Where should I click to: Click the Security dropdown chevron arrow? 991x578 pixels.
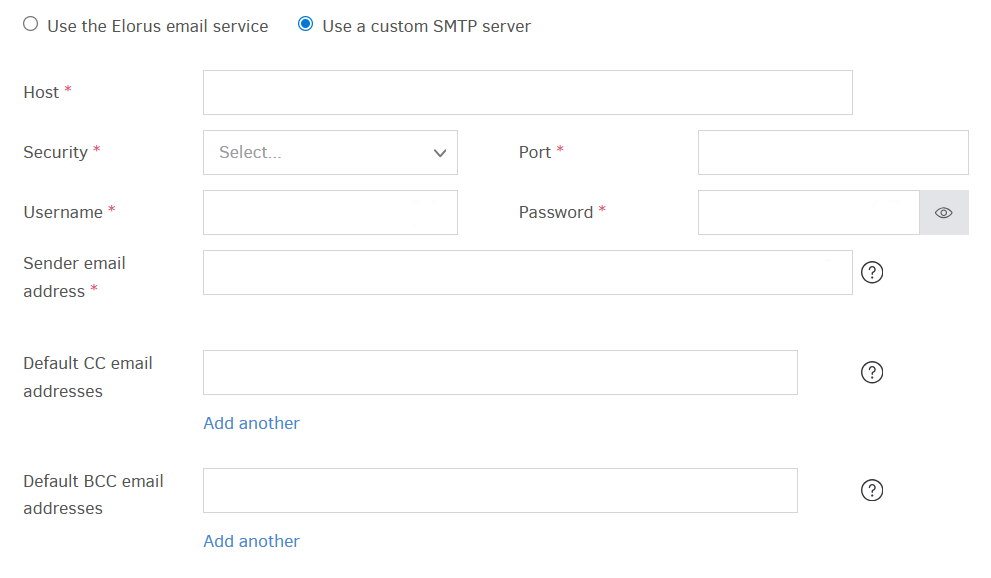[440, 152]
